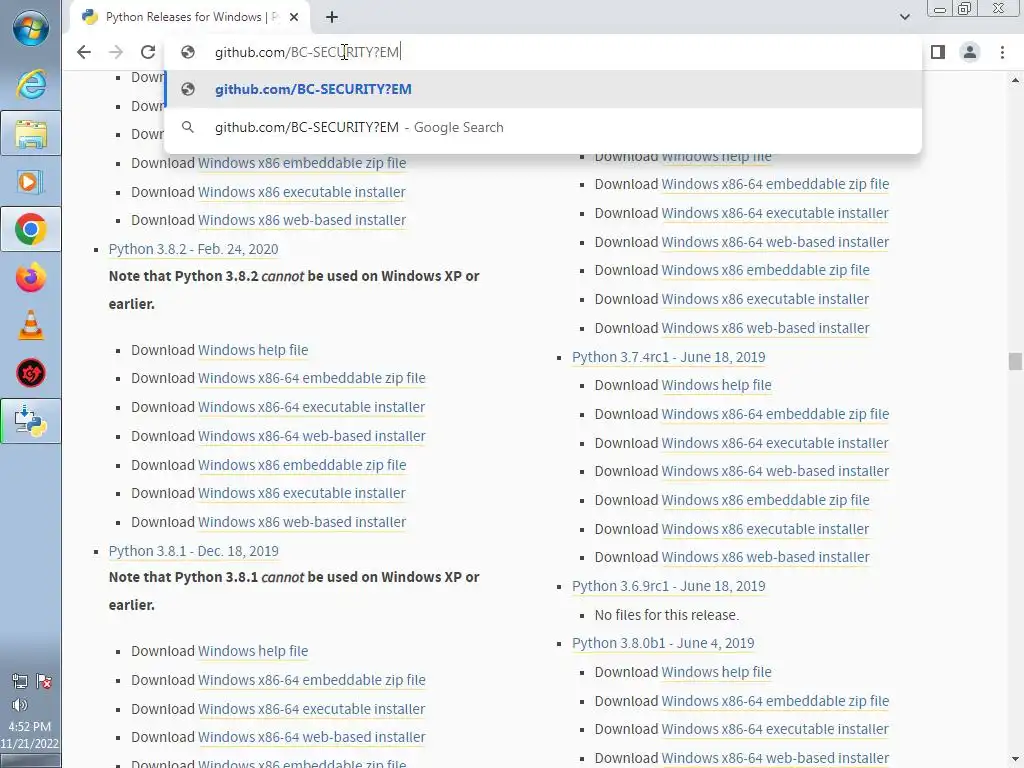Select github.com/BC-SECURITY?EM URL suggestion
The height and width of the screenshot is (768, 1024).
543,89
